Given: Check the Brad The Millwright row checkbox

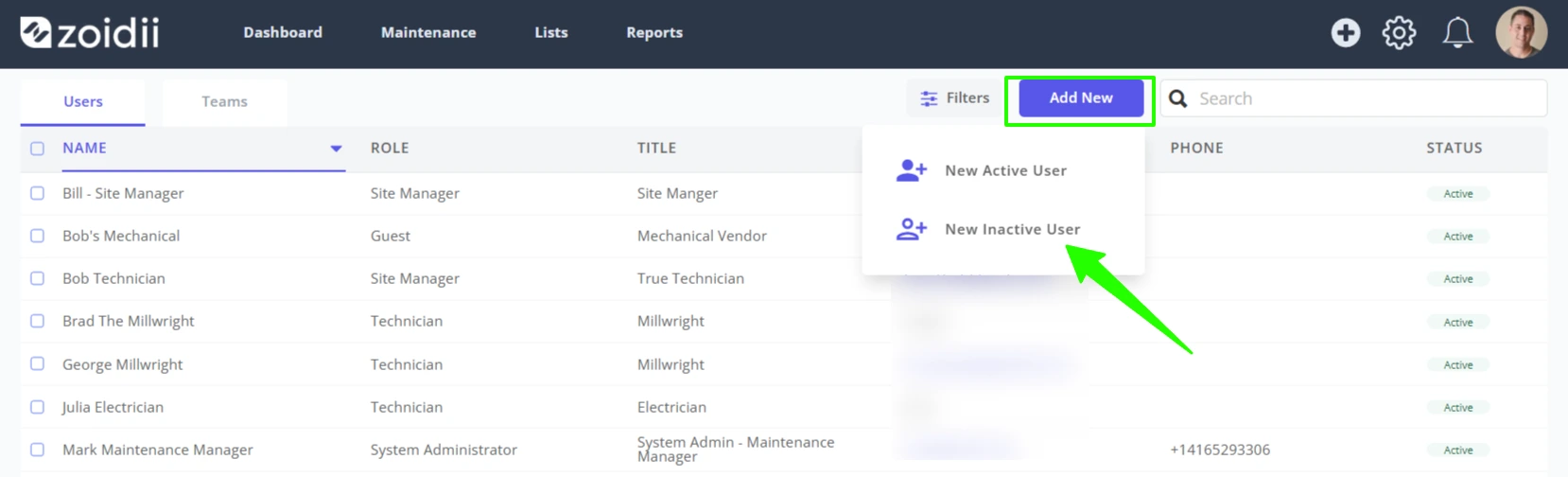Looking at the screenshot, I should point(37,321).
